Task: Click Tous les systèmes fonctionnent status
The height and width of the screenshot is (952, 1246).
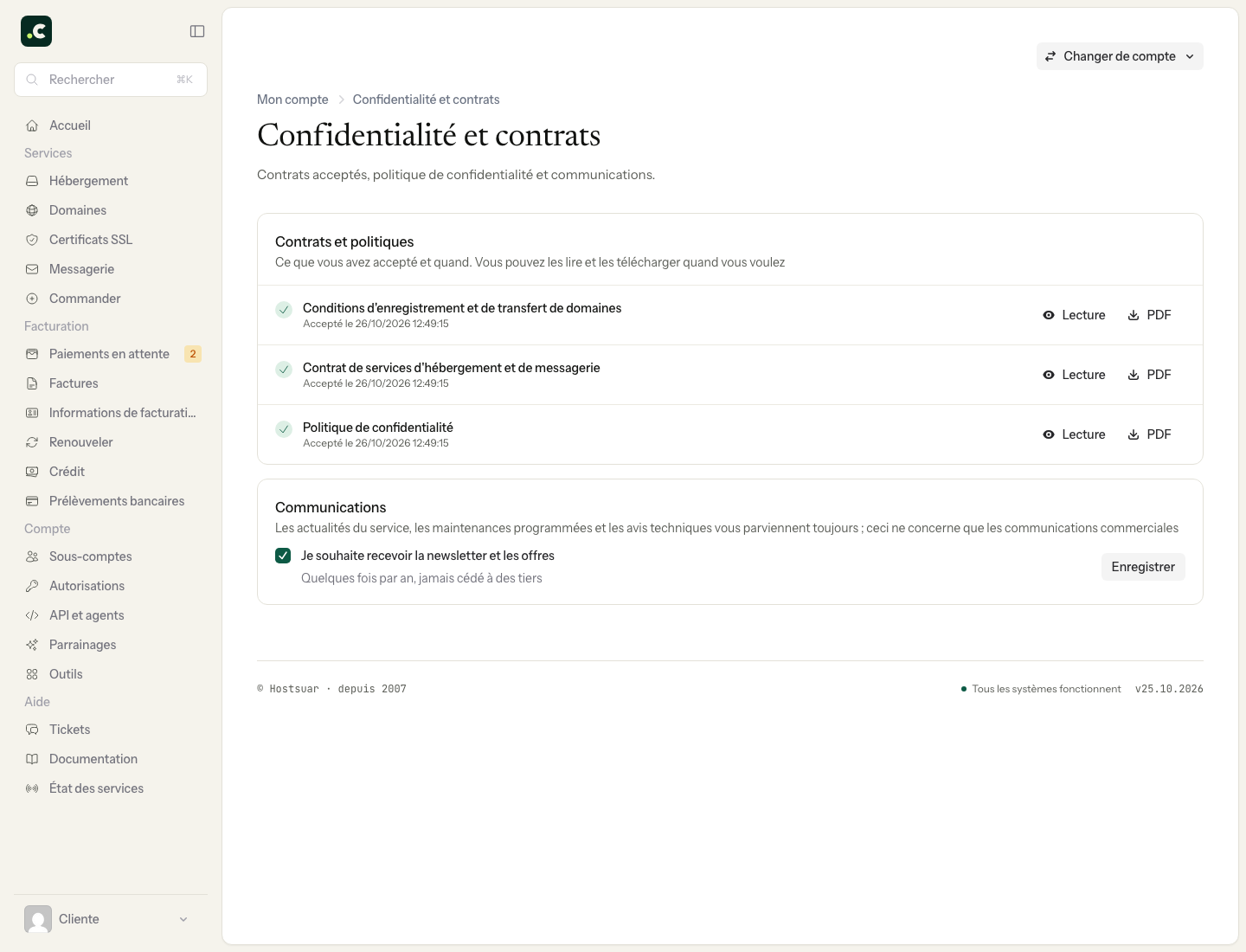Action: [1041, 689]
